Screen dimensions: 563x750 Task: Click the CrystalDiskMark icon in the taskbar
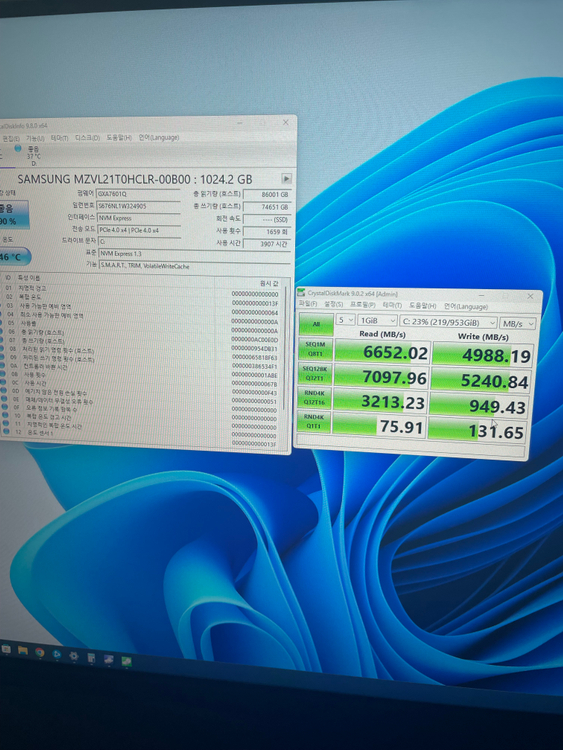(126, 661)
